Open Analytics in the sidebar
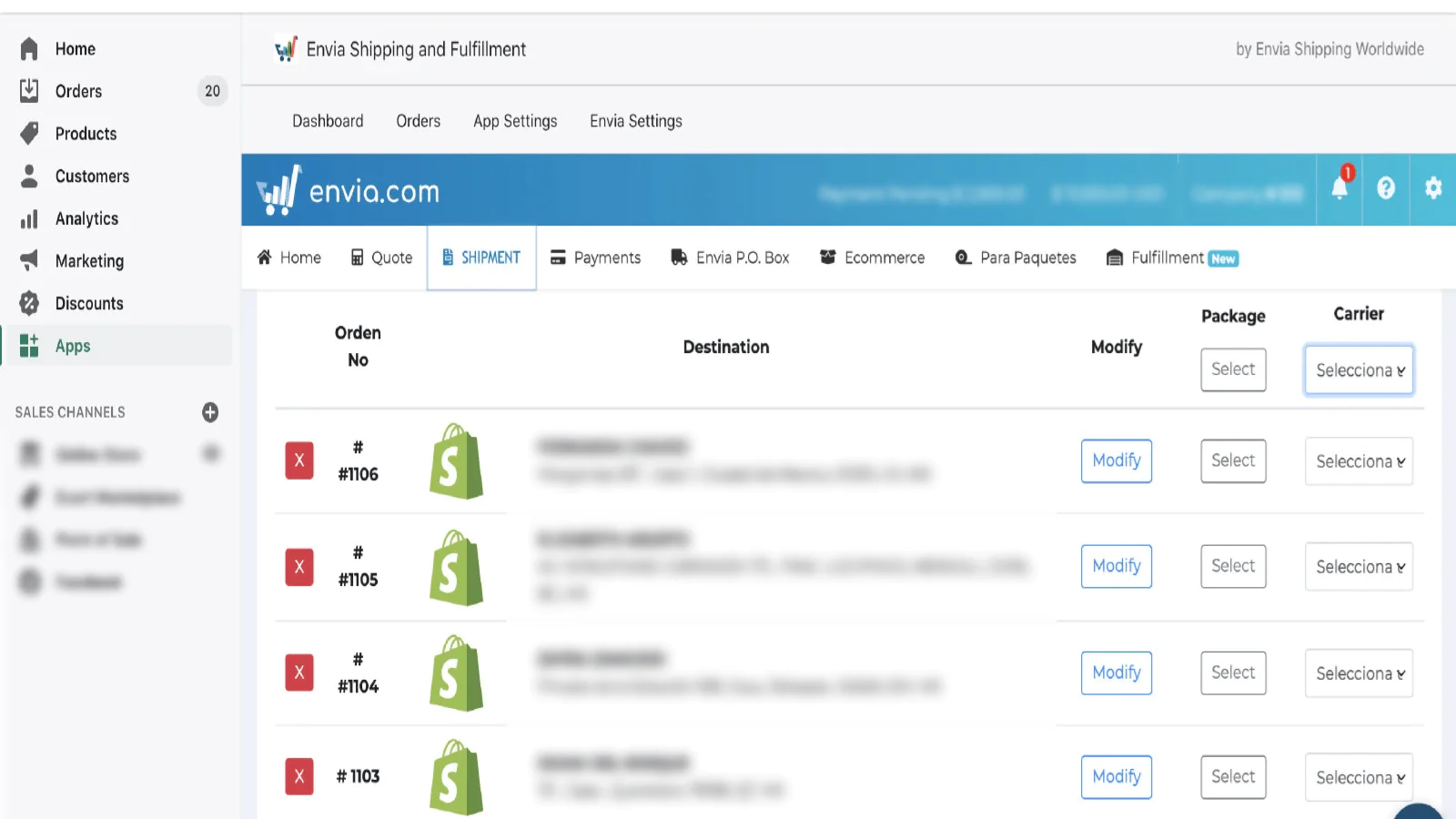 [86, 218]
